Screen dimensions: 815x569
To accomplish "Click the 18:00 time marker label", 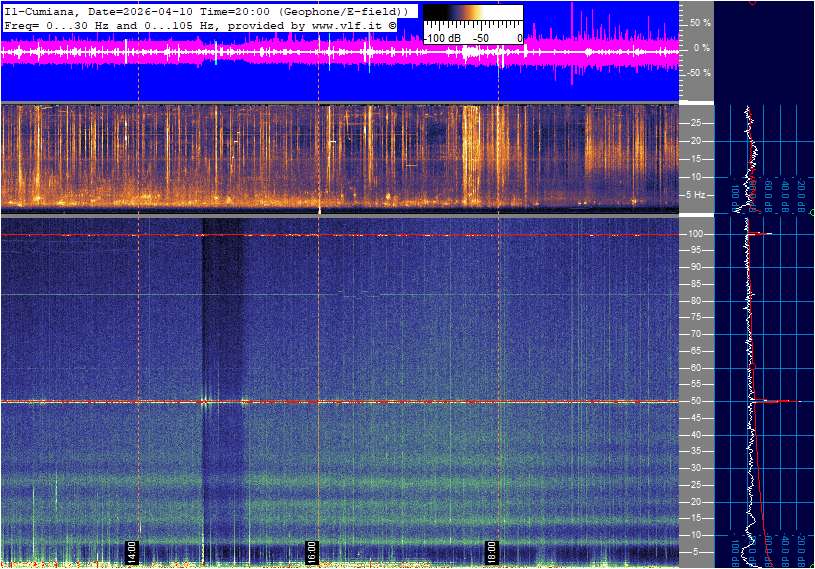I will (491, 552).
